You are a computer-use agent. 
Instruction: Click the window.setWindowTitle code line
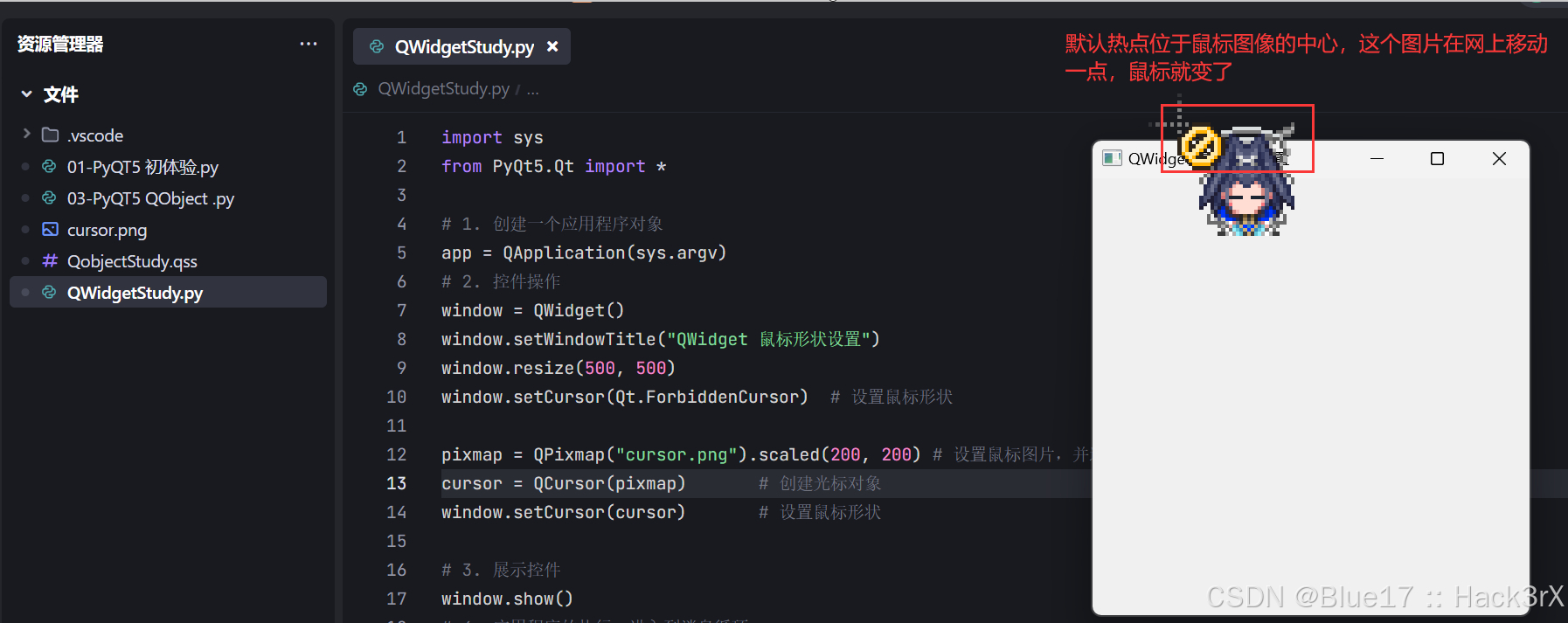[661, 339]
